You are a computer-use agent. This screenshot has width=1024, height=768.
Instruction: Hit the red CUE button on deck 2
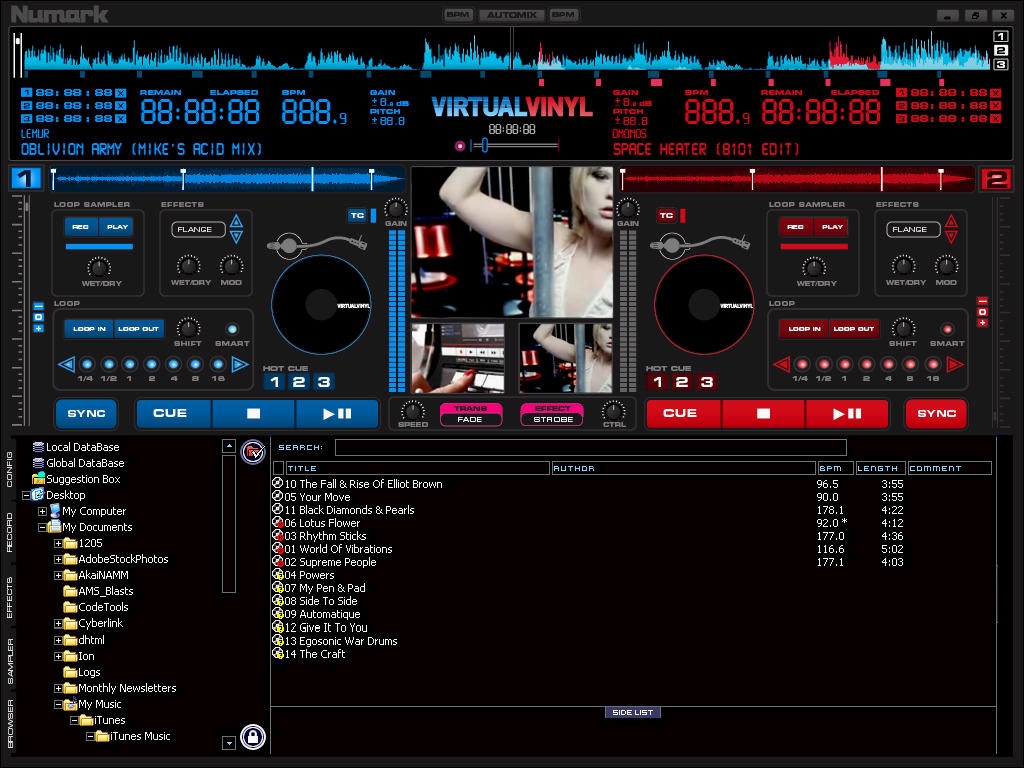click(x=683, y=413)
